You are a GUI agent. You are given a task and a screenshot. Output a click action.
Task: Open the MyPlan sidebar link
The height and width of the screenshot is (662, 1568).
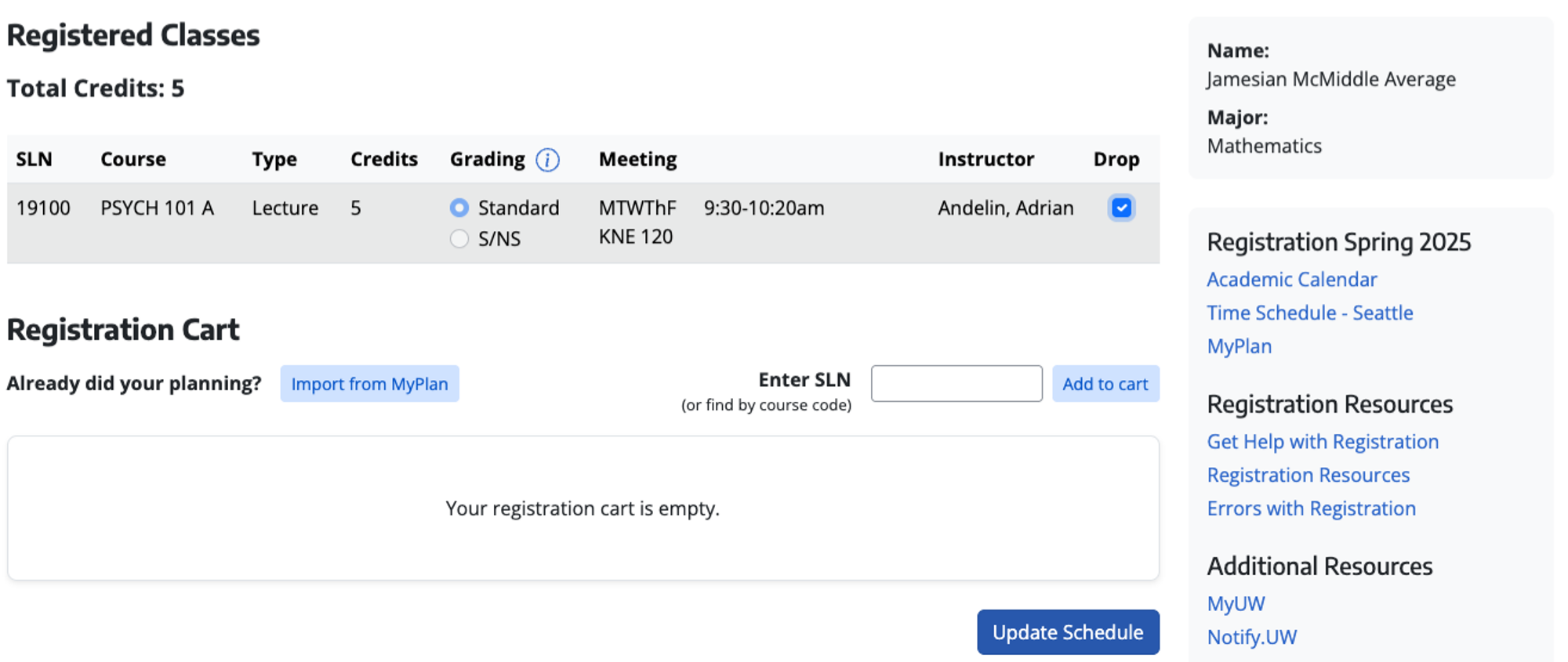1239,346
